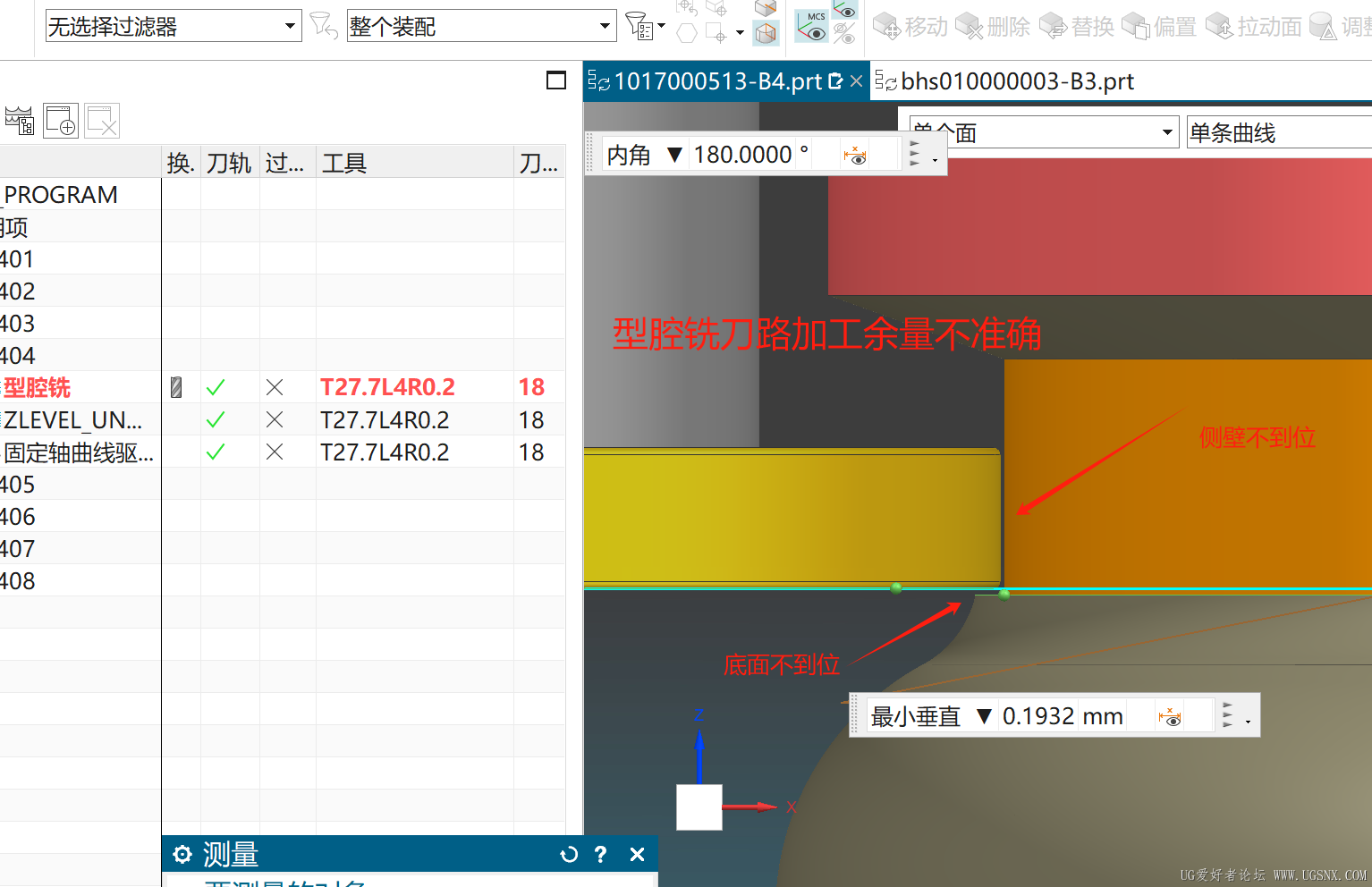
Task: Click the remove window X icon
Action: click(x=102, y=121)
